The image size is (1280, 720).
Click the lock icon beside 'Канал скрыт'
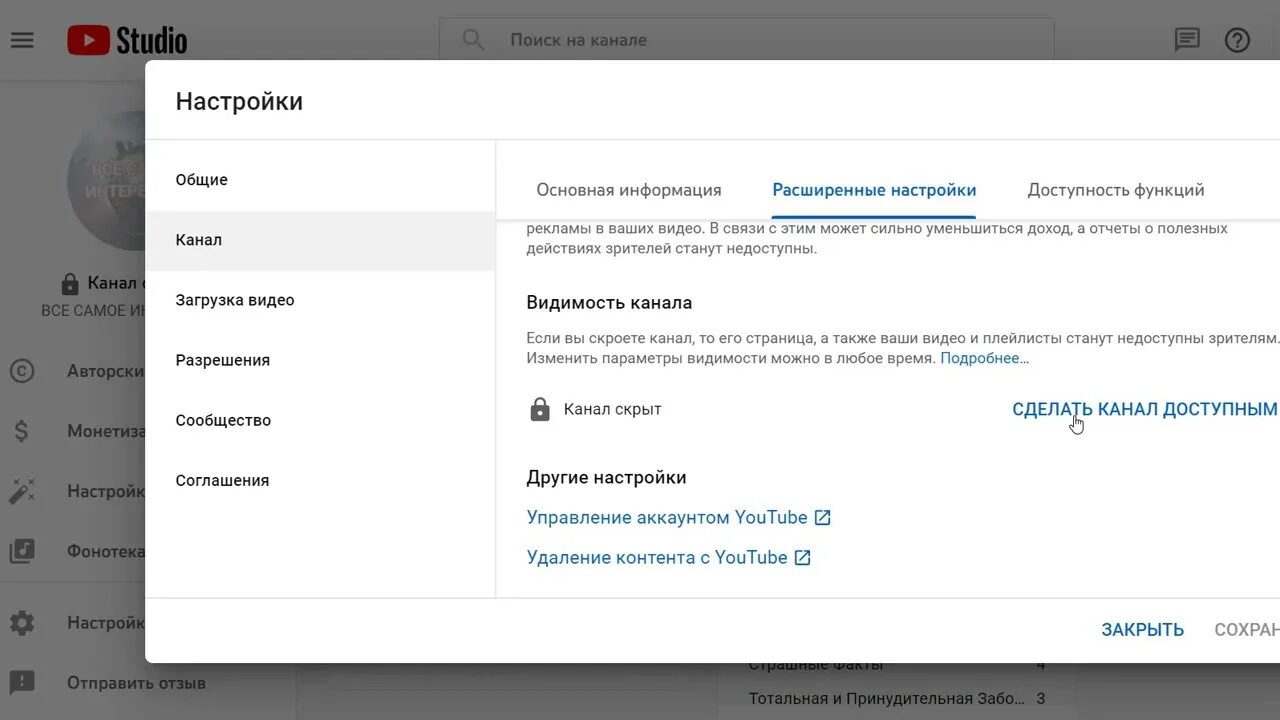coord(540,409)
